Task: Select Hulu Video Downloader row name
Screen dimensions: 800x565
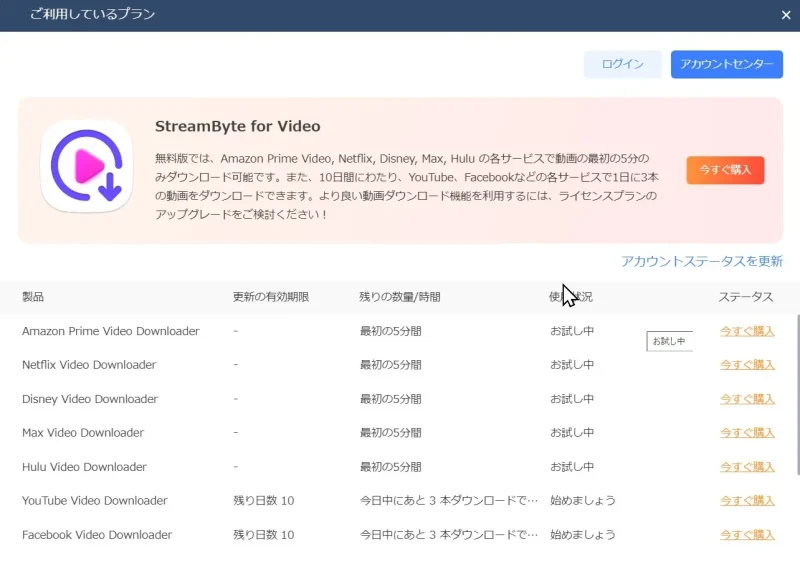Action: click(84, 467)
